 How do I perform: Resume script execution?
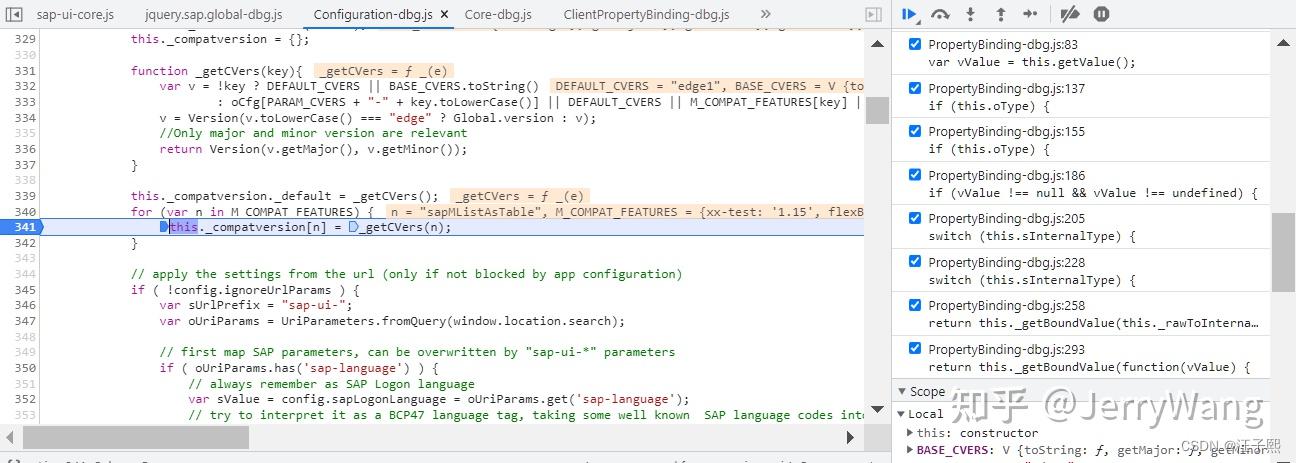pos(909,14)
